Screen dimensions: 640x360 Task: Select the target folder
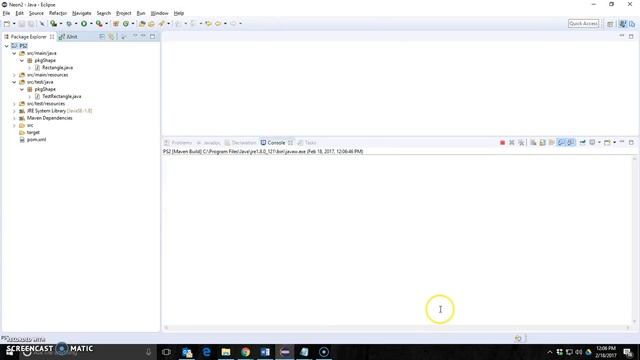click(33, 132)
